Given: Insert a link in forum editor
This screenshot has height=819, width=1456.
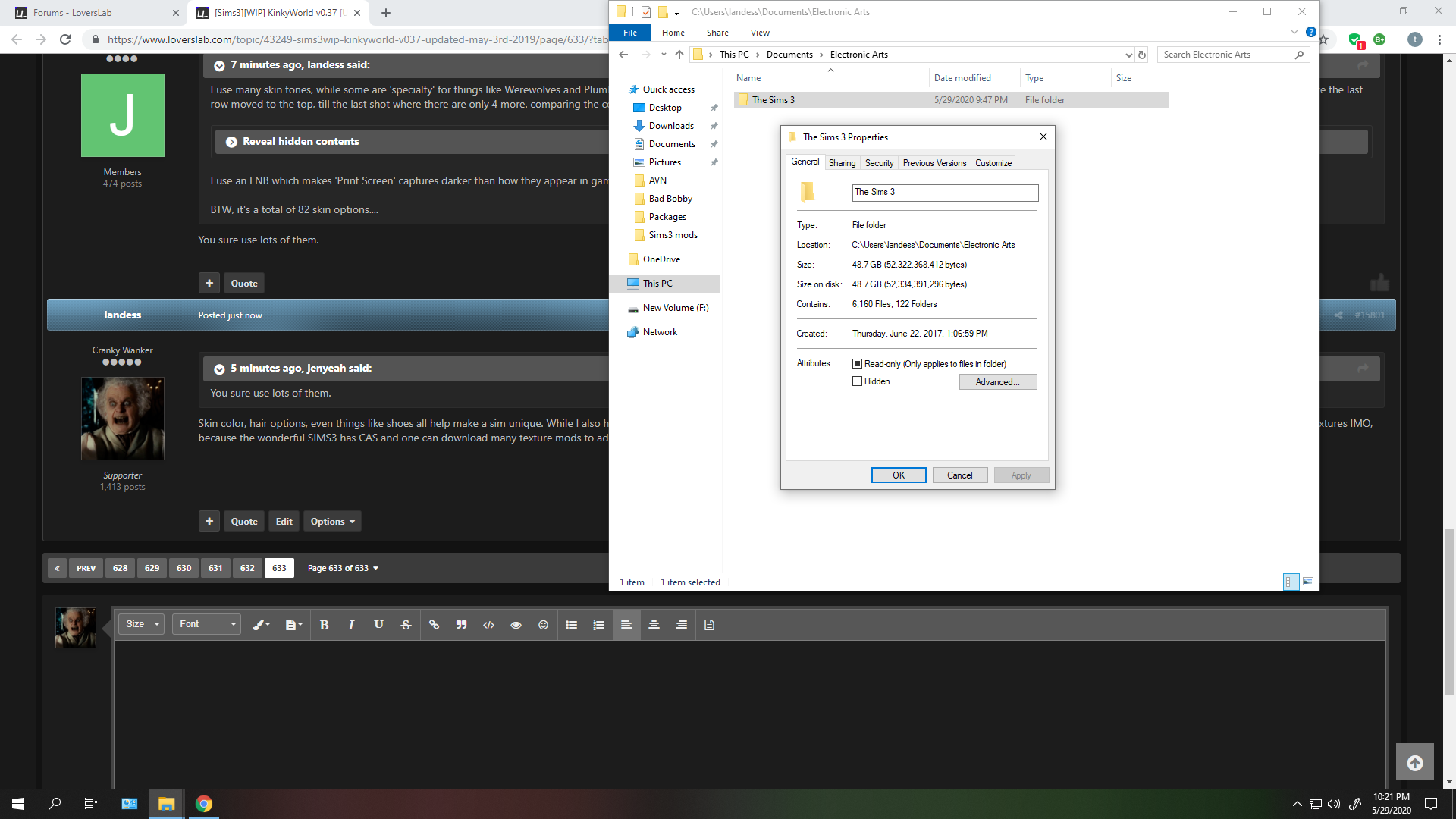Looking at the screenshot, I should pyautogui.click(x=434, y=625).
